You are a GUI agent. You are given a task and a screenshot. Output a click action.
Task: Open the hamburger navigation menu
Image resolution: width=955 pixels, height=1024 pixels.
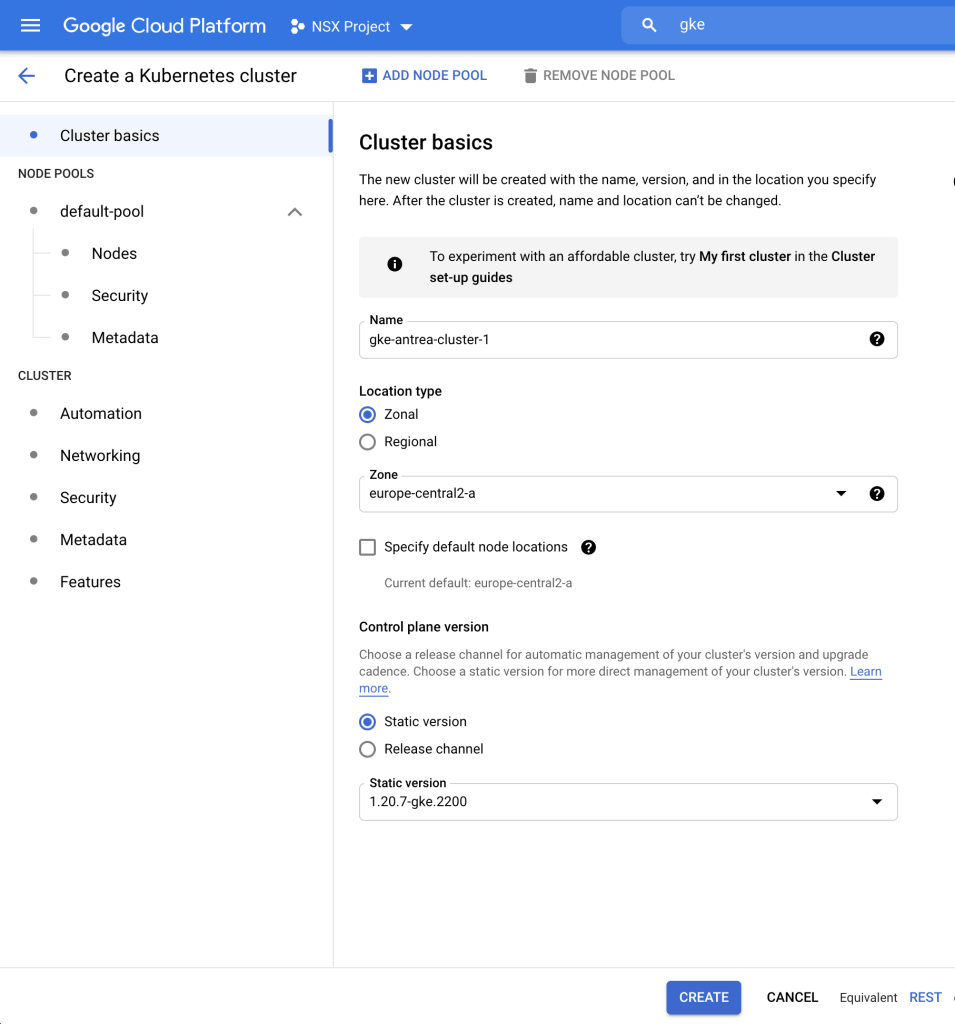point(31,26)
